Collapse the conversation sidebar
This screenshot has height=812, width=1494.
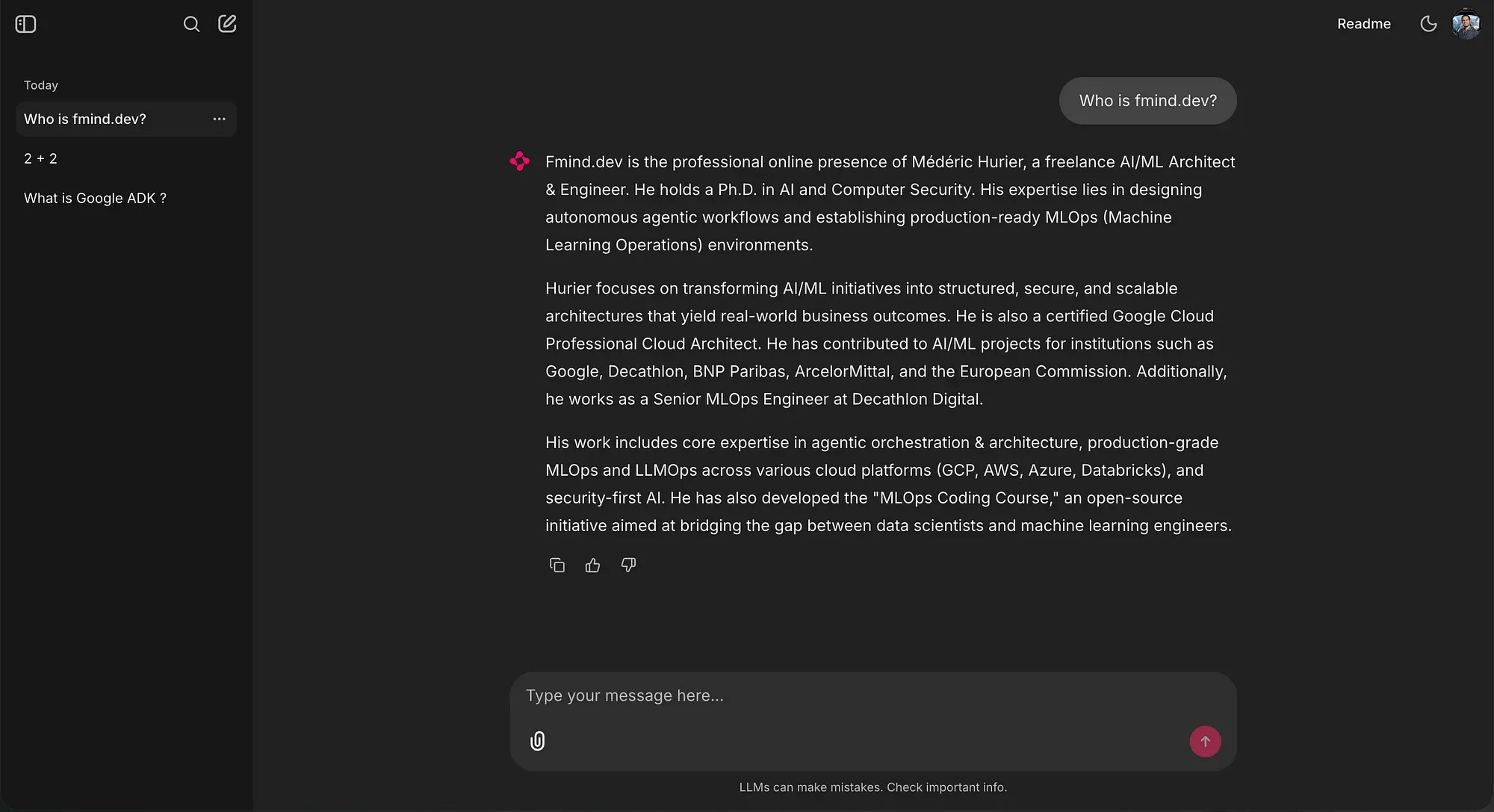click(25, 24)
